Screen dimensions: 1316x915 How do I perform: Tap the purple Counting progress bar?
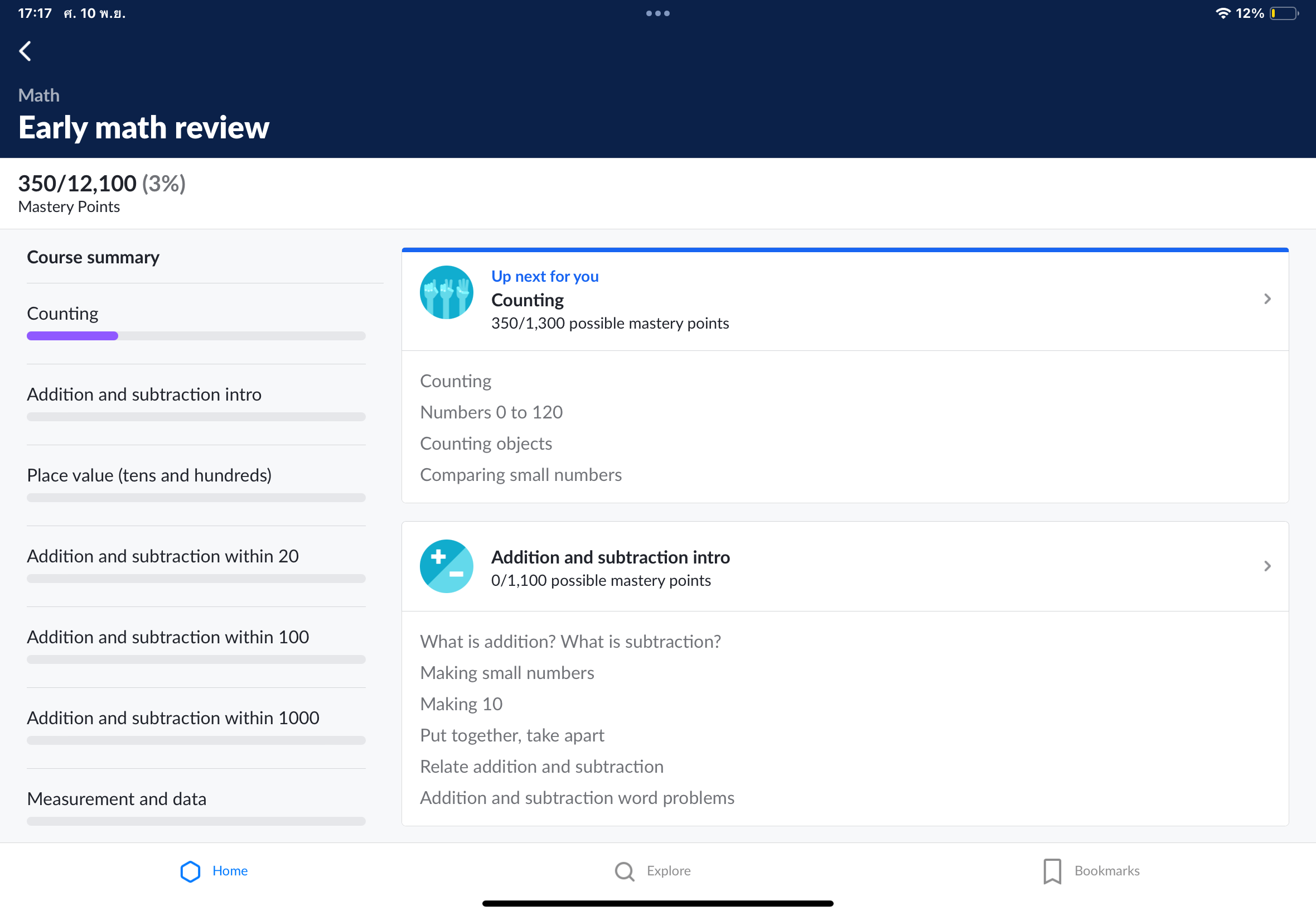pos(72,336)
